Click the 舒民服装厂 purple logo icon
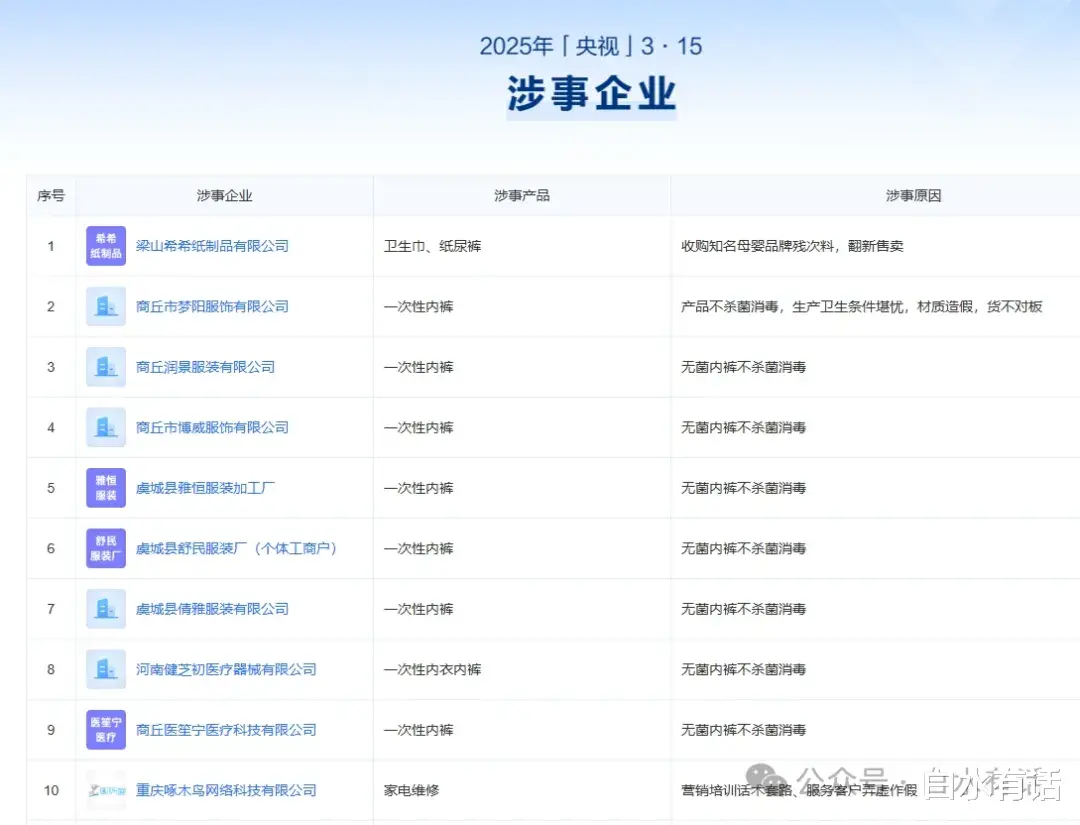Viewport: 1080px width, 825px height. pos(105,548)
